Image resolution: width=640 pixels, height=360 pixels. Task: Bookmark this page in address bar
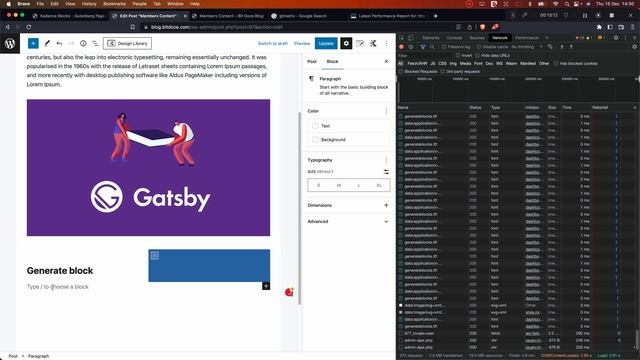coord(133,27)
